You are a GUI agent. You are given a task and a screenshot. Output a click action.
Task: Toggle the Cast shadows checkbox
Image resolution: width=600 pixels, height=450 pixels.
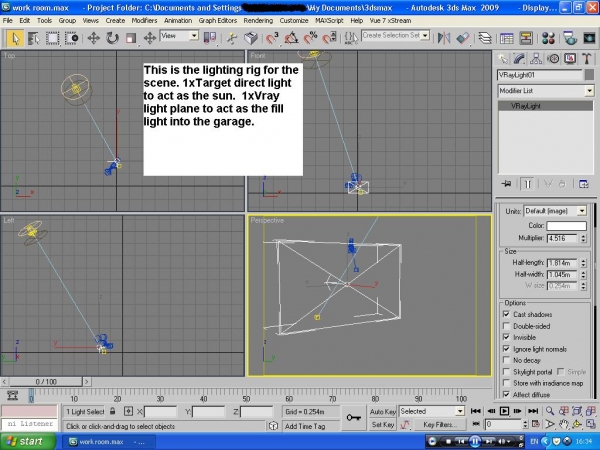pyautogui.click(x=506, y=314)
